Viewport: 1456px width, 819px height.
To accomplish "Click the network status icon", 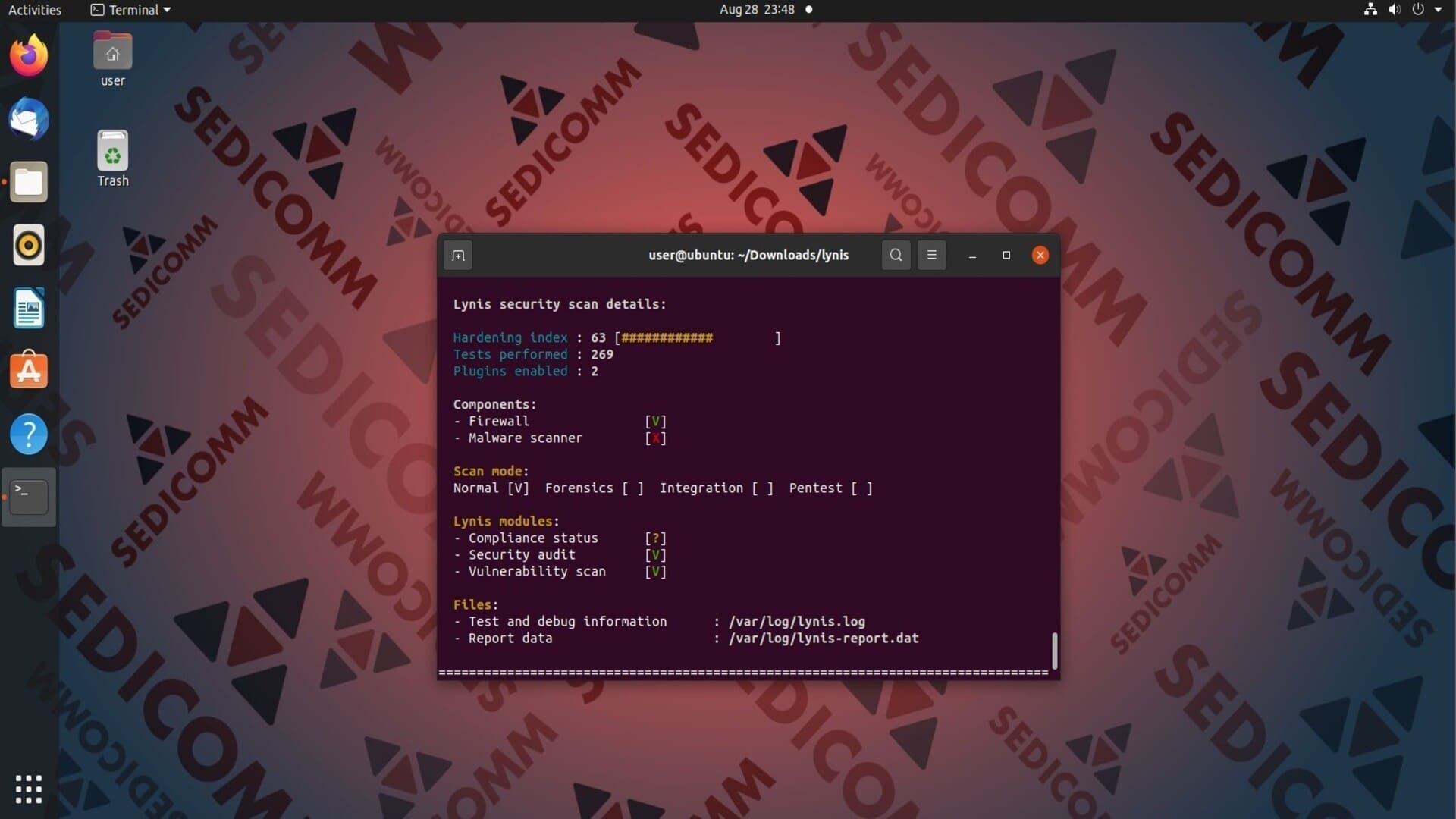I will point(1370,10).
